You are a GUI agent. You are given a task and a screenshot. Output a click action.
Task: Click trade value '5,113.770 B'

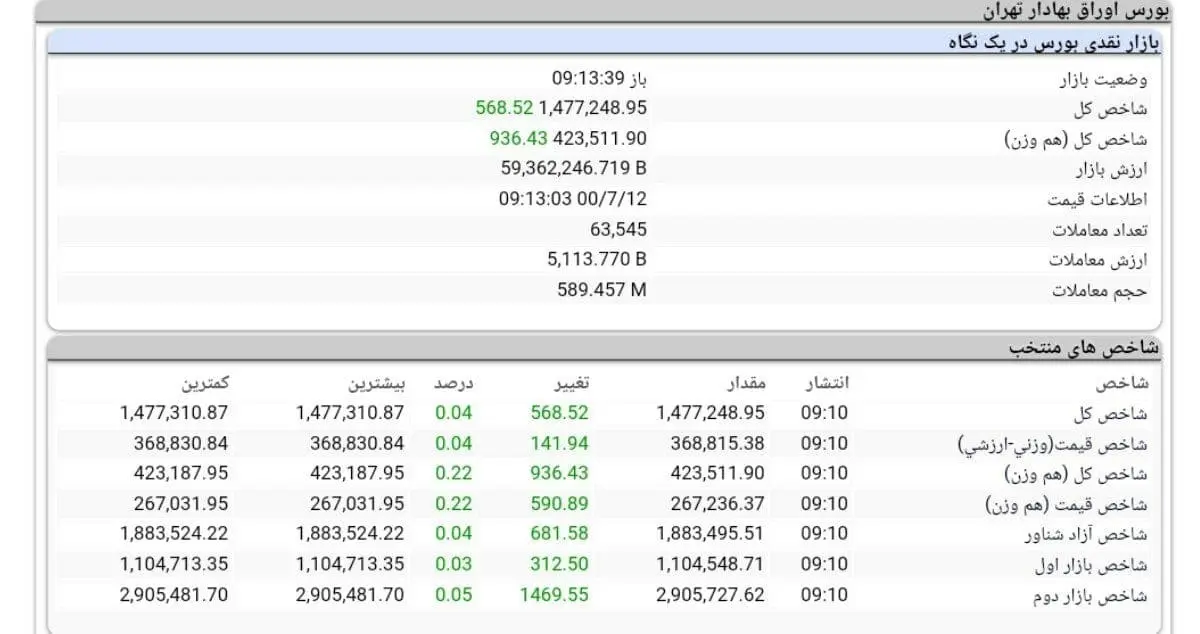point(597,259)
